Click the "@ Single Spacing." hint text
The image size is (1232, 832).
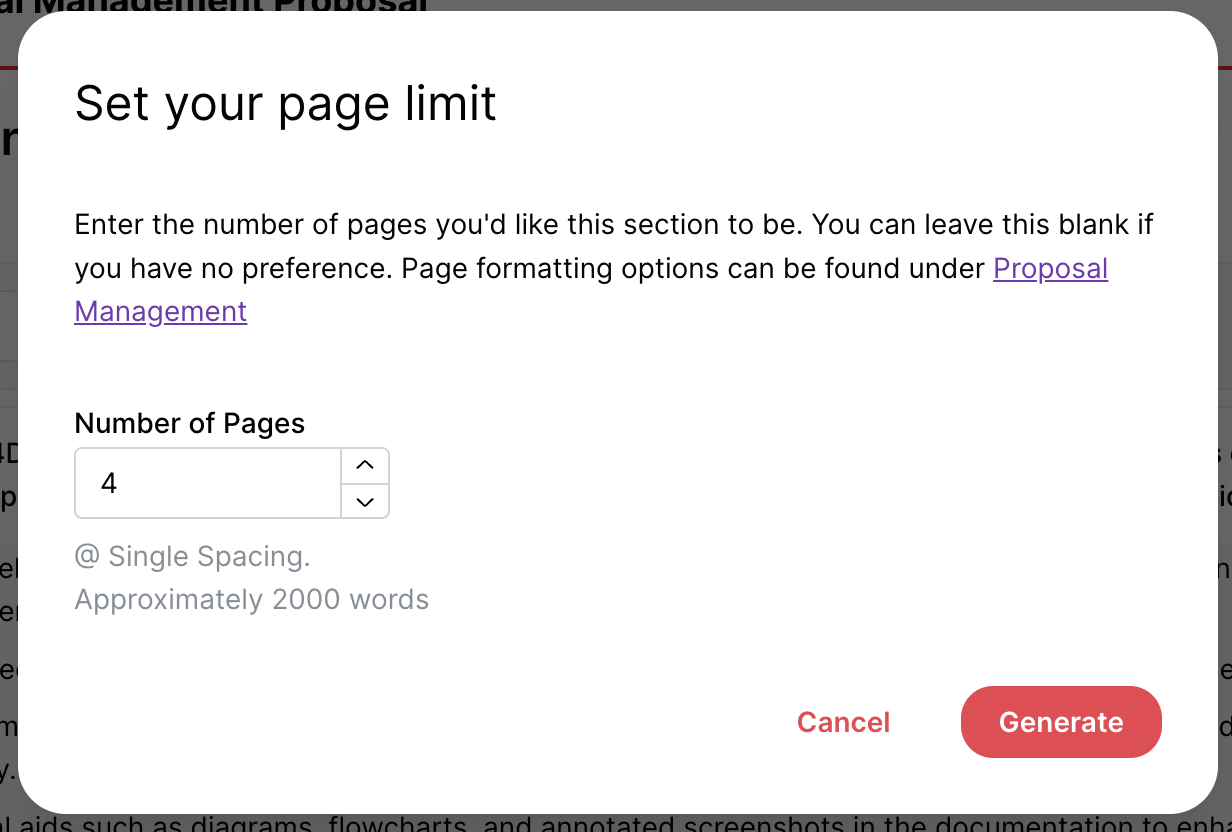click(x=192, y=556)
